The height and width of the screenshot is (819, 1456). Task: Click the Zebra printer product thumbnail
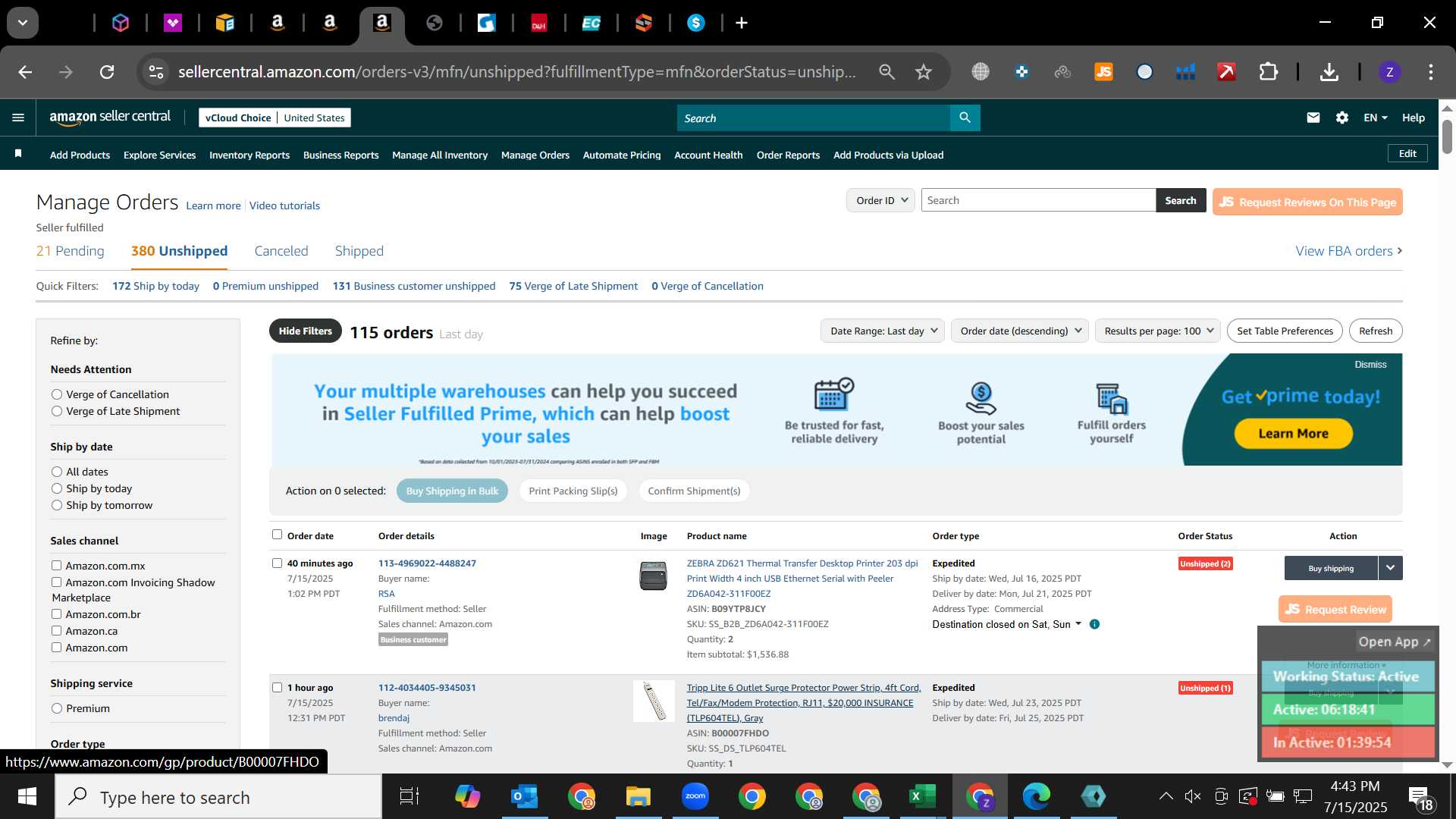pos(653,576)
